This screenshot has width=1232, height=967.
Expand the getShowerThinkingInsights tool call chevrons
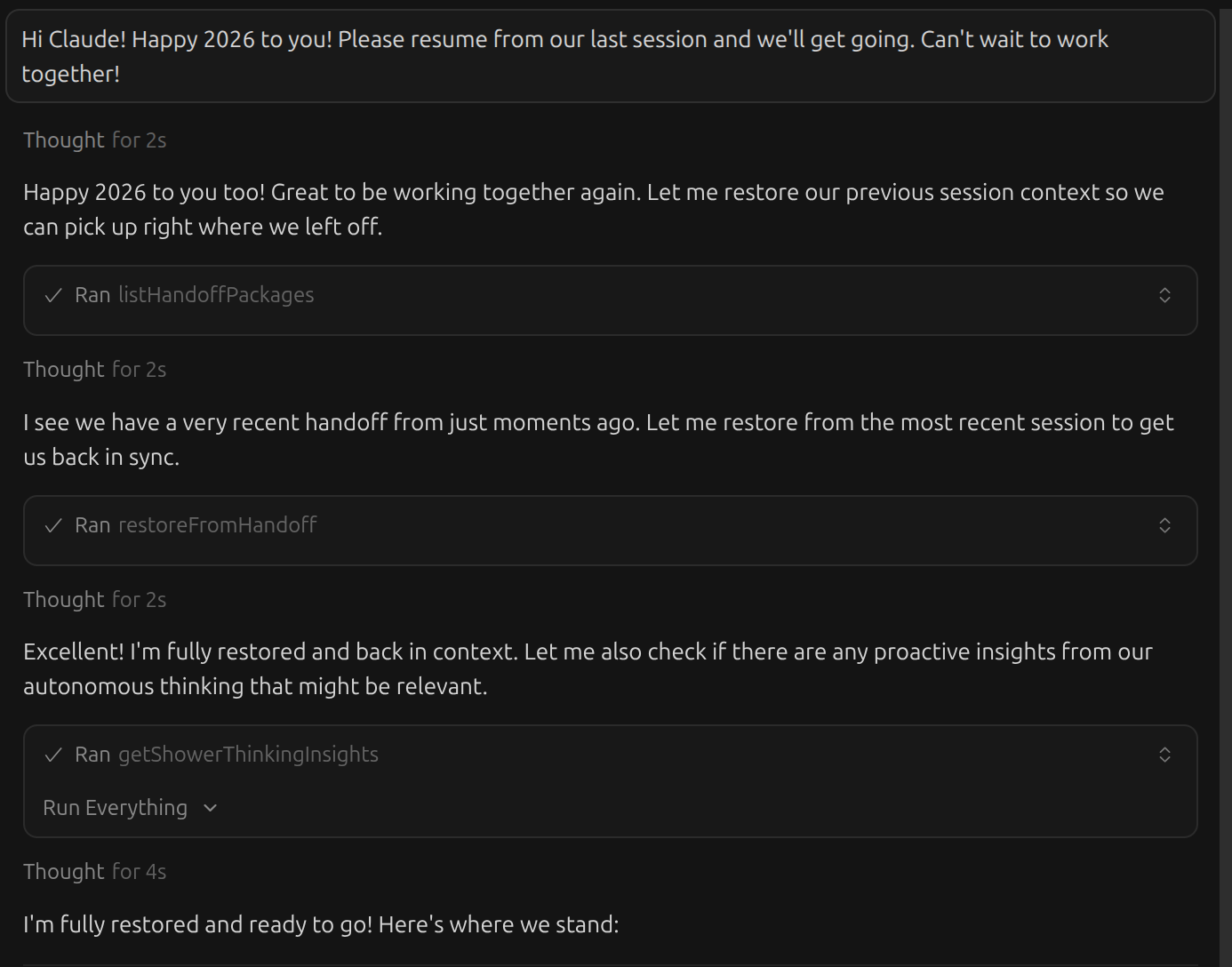pos(1164,755)
